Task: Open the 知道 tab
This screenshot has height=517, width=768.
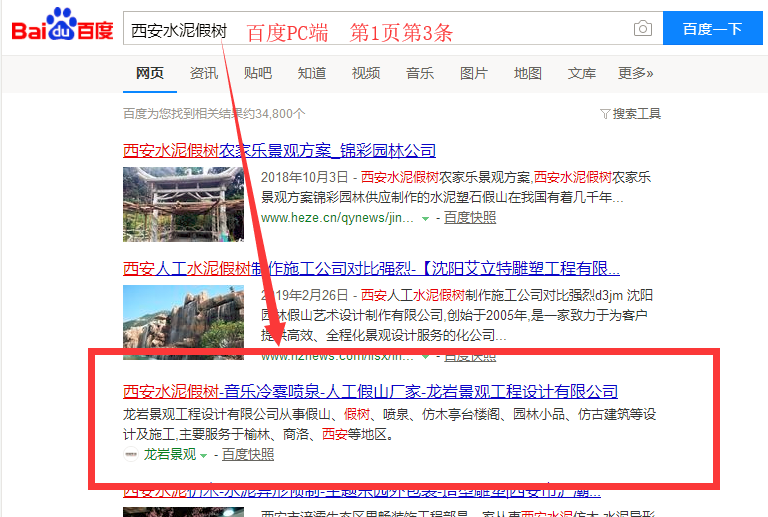Action: coord(312,73)
